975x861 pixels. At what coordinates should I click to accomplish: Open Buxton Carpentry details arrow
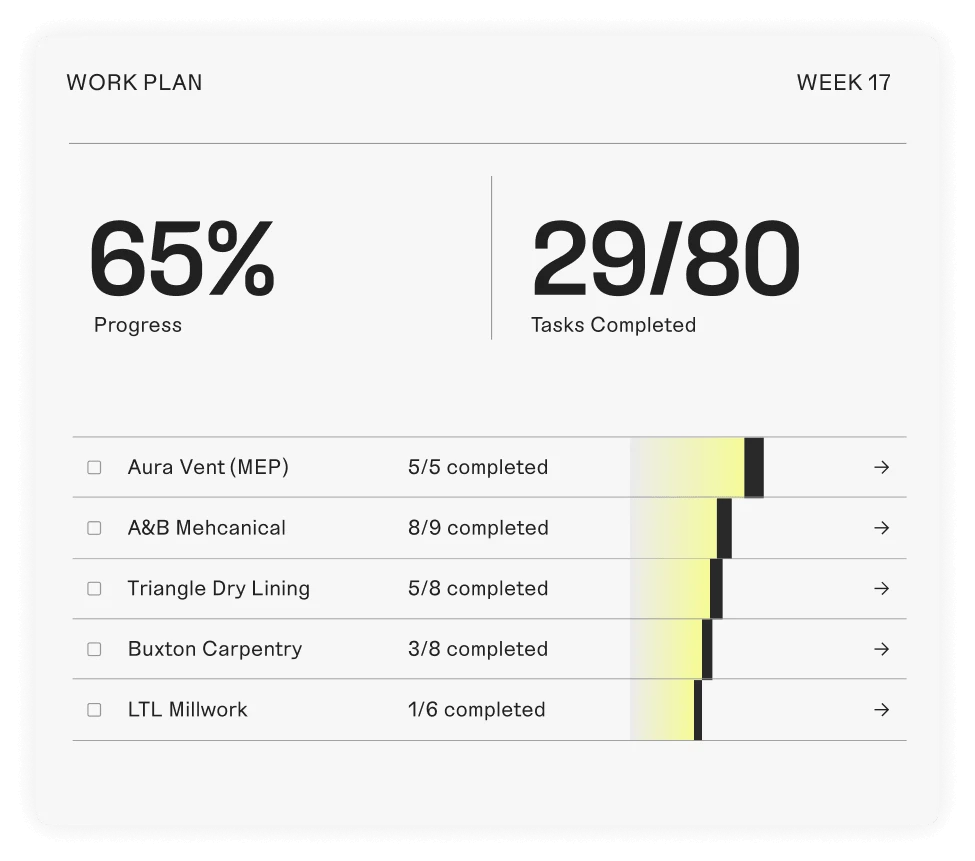coord(881,649)
